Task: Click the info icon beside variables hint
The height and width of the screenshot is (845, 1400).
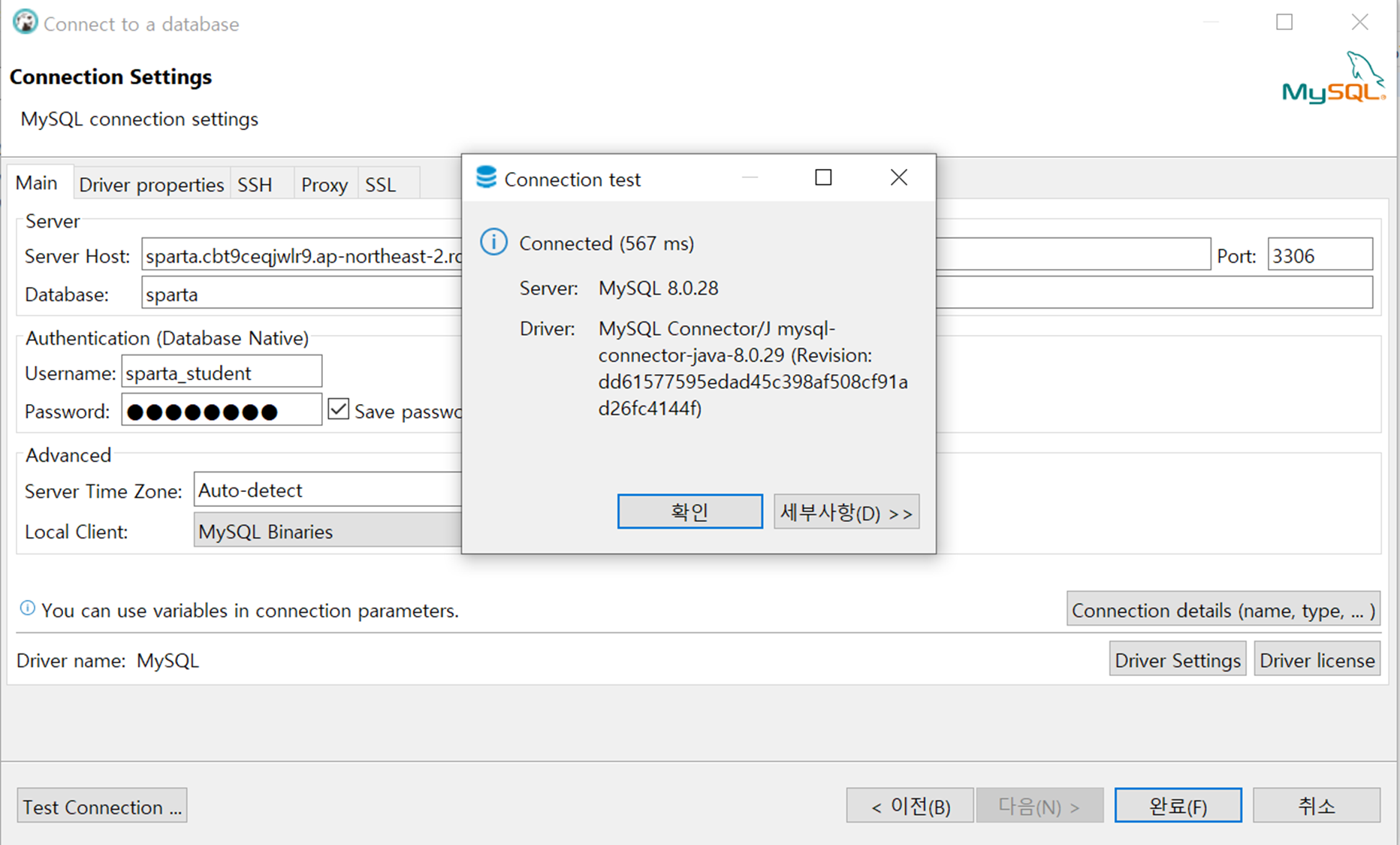Action: (27, 608)
